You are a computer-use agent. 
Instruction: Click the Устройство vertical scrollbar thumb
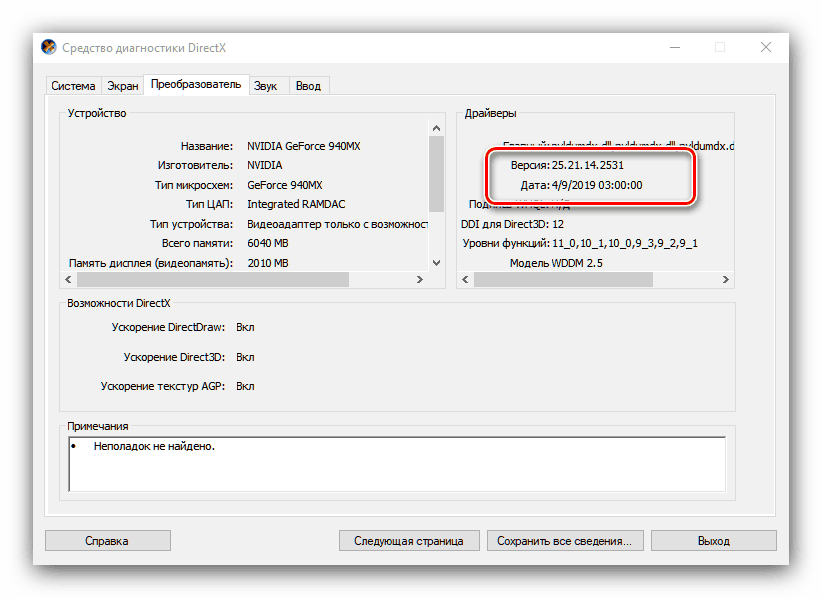[x=436, y=174]
